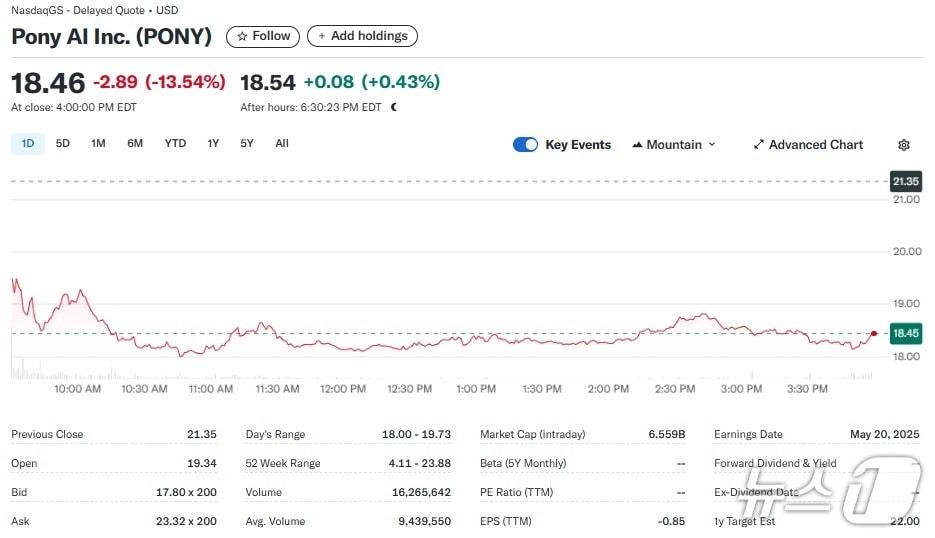
Task: Click the NasdaqGS - Delayed Quote text
Action: (78, 10)
